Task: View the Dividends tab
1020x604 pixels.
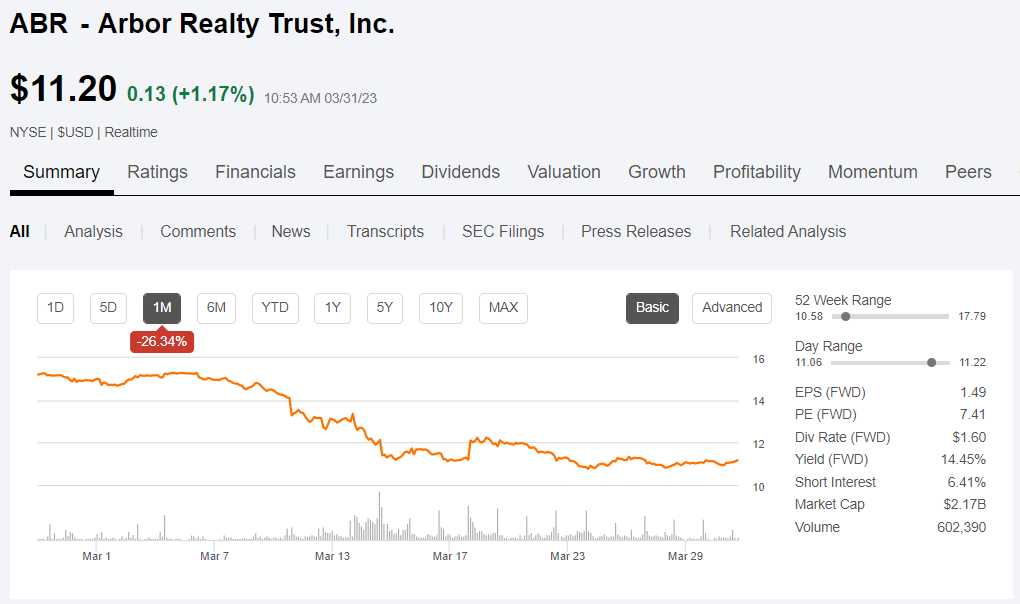Action: [460, 172]
